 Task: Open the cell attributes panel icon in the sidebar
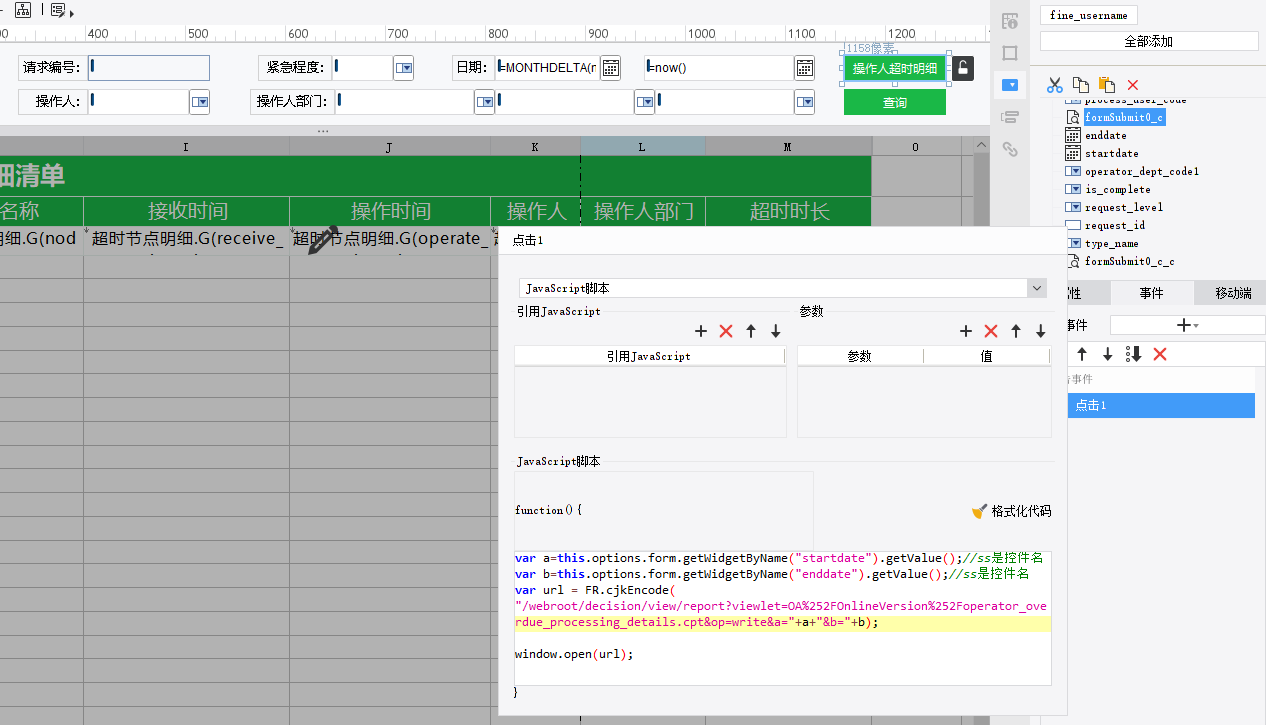1010,21
